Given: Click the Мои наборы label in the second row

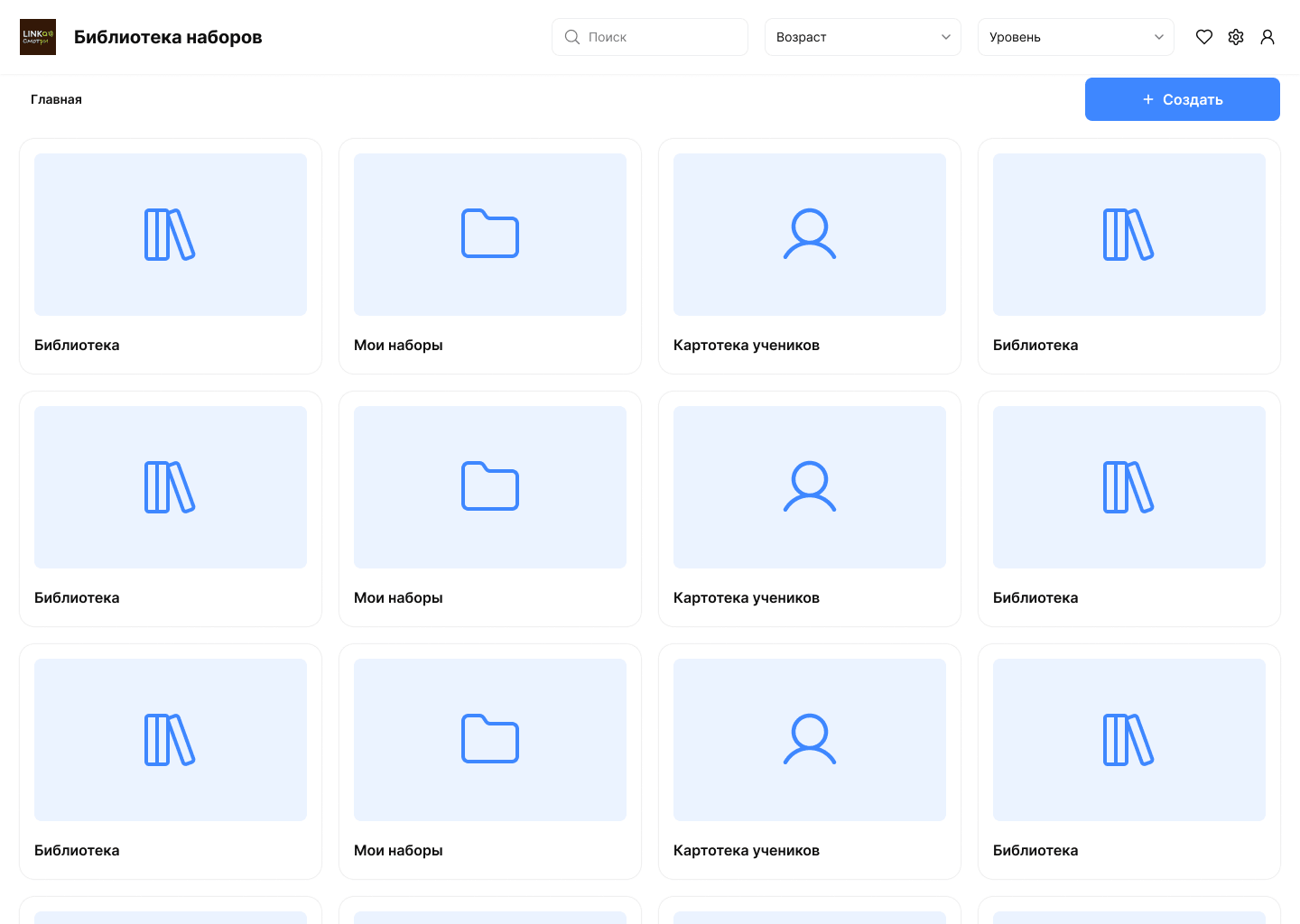Looking at the screenshot, I should 398,597.
